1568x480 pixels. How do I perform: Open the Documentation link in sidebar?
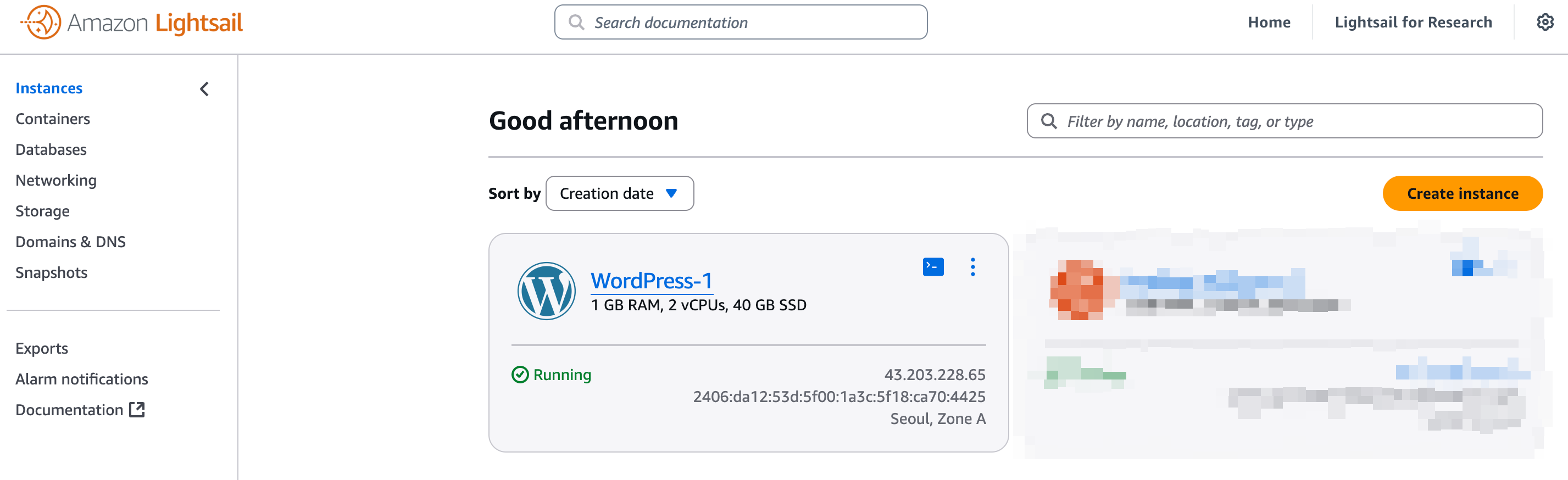click(x=80, y=410)
